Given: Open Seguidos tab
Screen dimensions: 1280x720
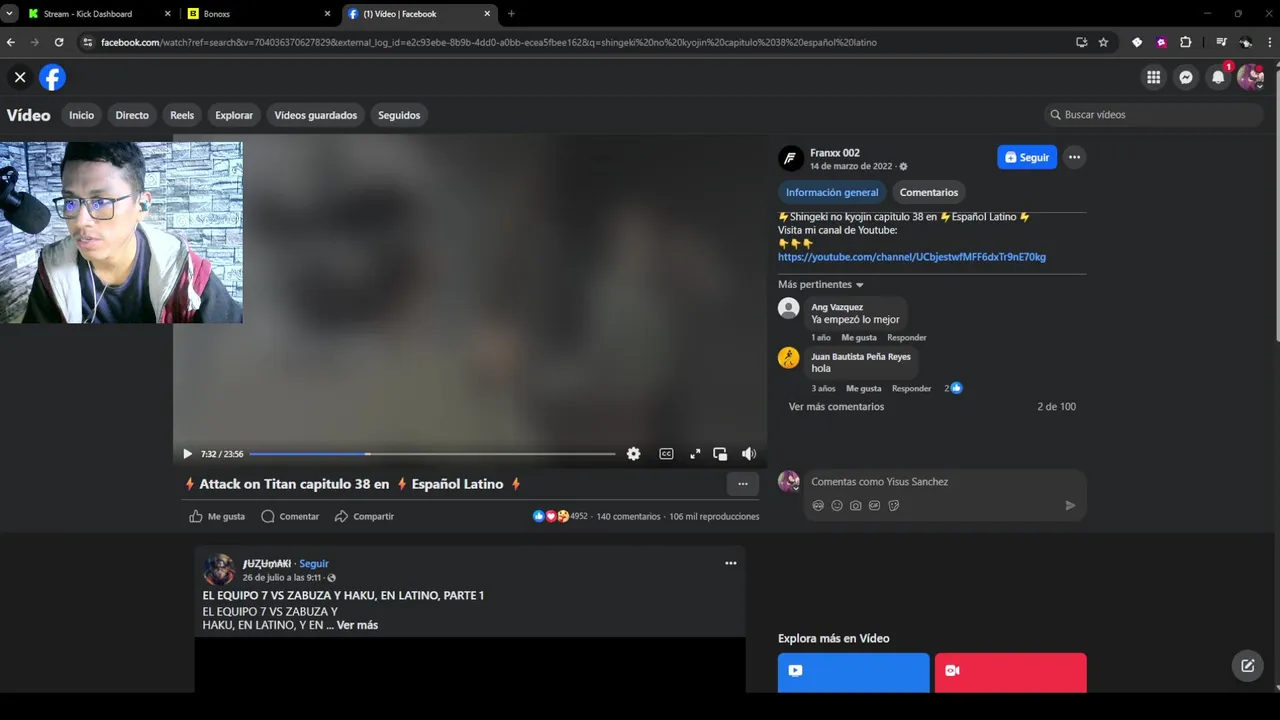Looking at the screenshot, I should (x=399, y=115).
